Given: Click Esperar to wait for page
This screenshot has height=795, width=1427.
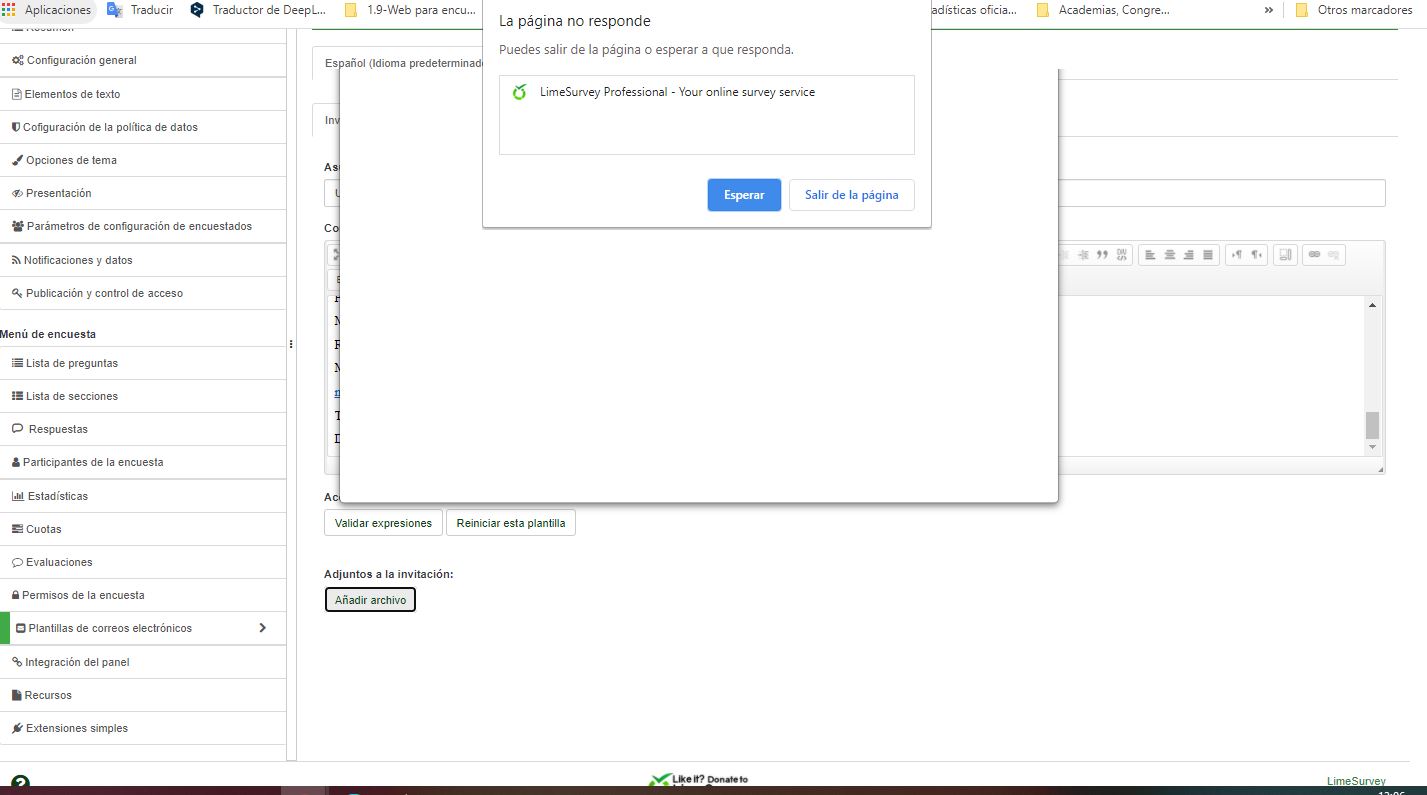Looking at the screenshot, I should click(744, 195).
